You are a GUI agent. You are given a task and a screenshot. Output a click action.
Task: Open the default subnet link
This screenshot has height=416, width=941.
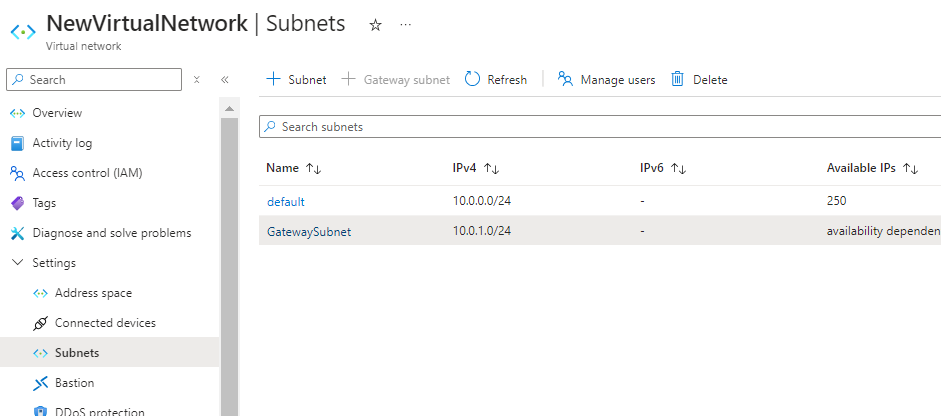[x=286, y=202]
